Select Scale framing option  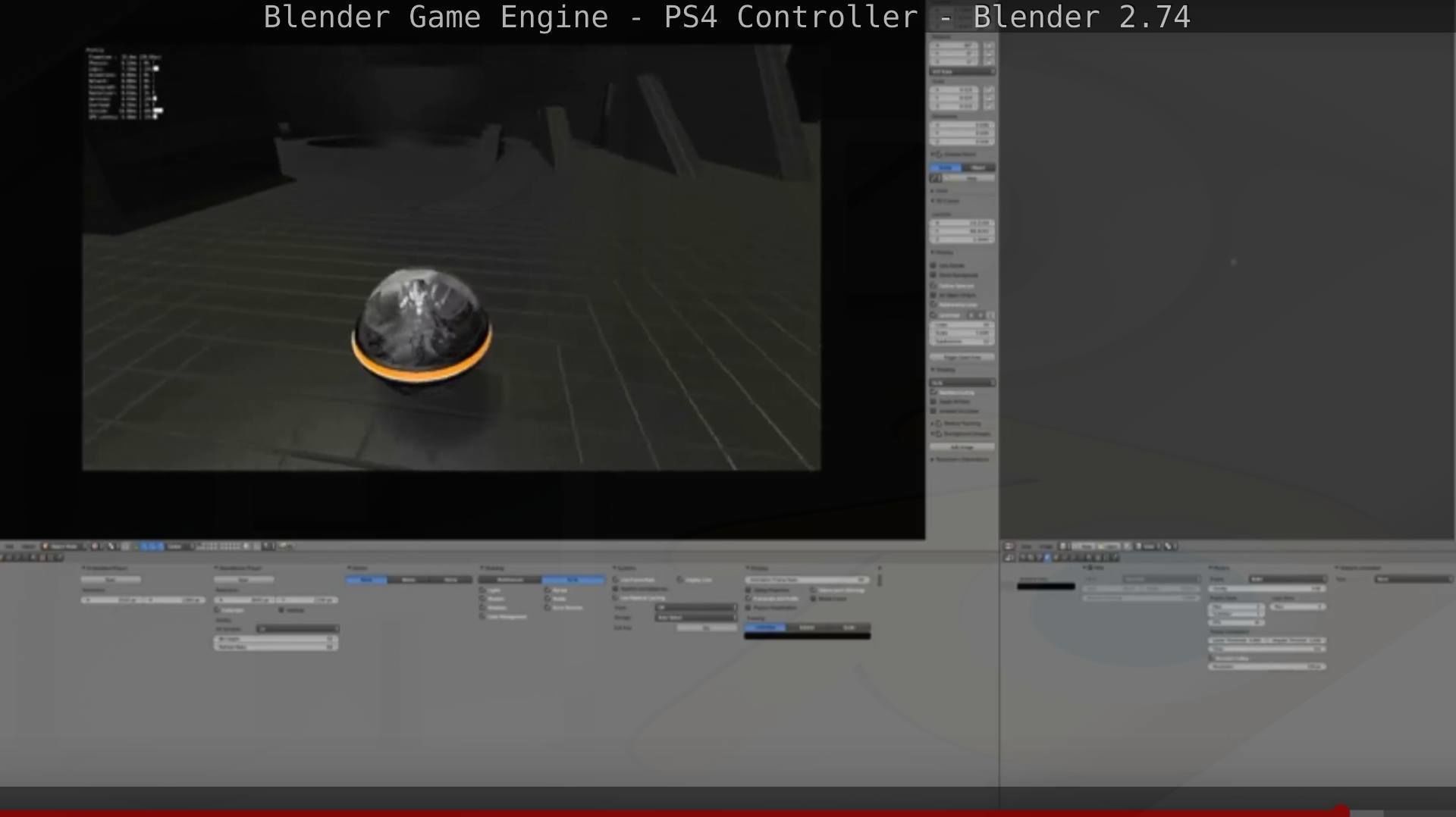coord(849,628)
